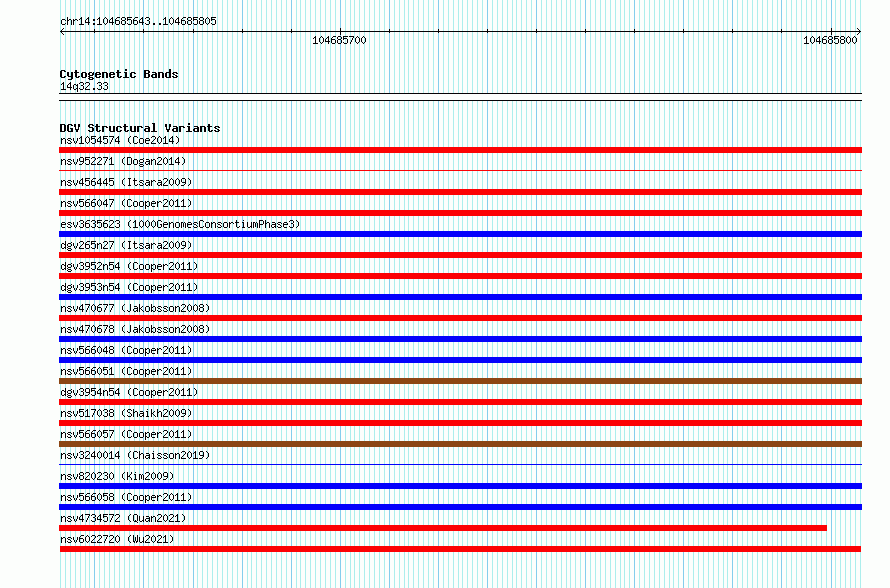Open nsv566047 (Cooper2011) variant label
890x588 pixels.
[126, 203]
